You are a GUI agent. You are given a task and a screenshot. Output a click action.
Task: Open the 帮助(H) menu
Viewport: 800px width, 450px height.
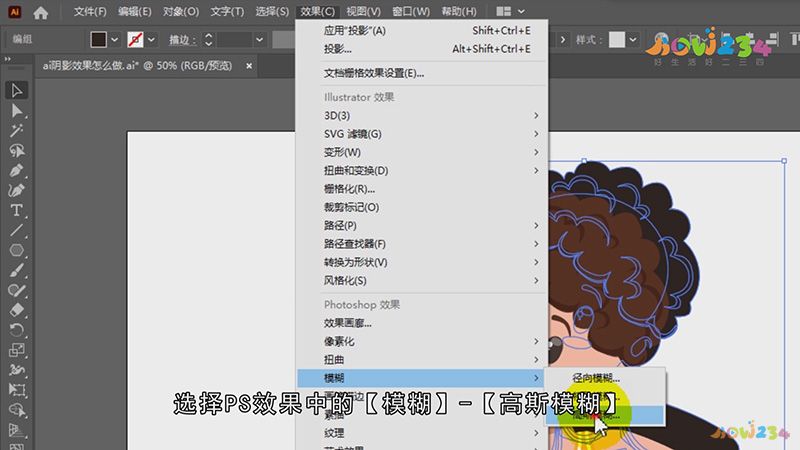(459, 11)
